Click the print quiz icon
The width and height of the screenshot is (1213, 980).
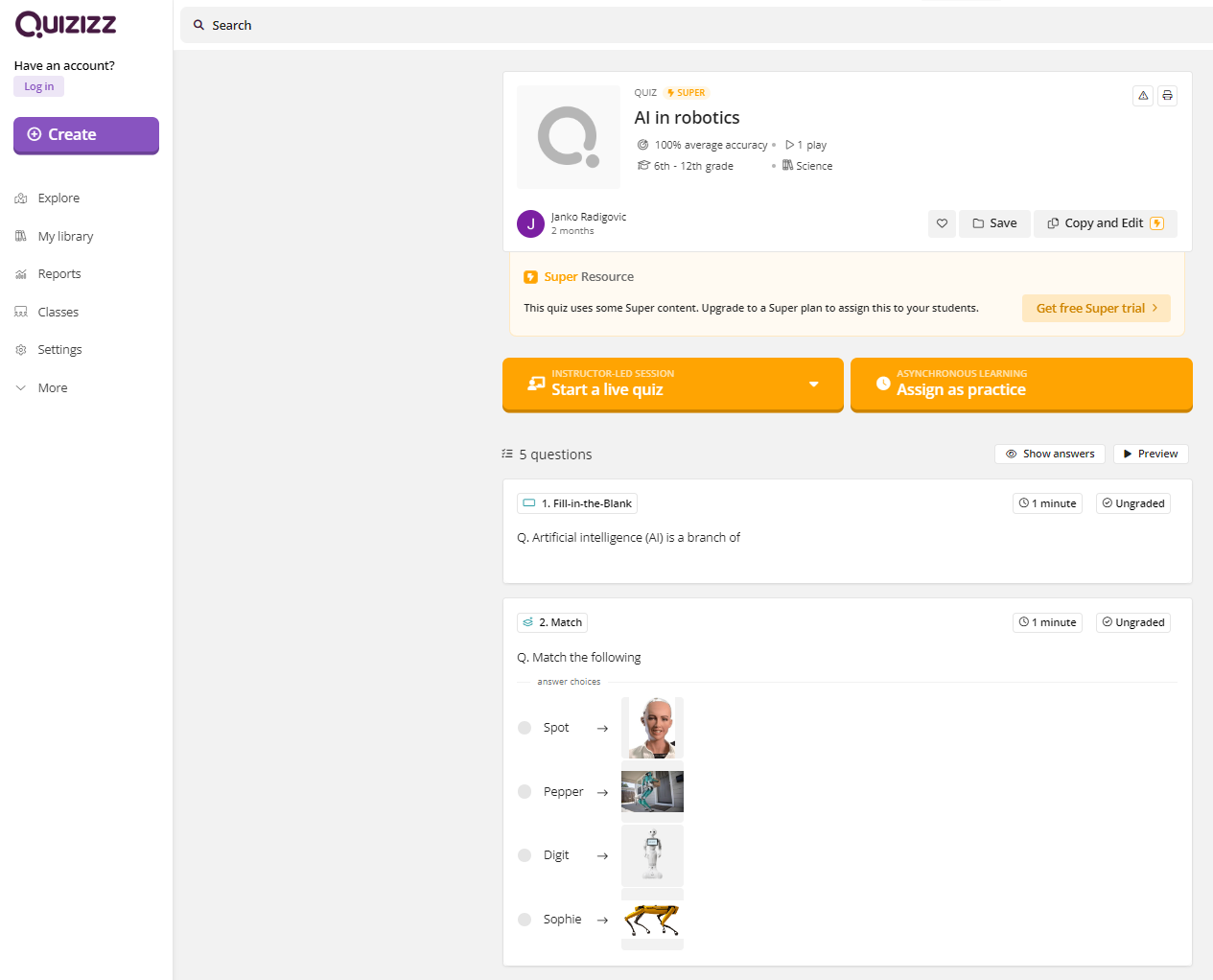(x=1167, y=96)
